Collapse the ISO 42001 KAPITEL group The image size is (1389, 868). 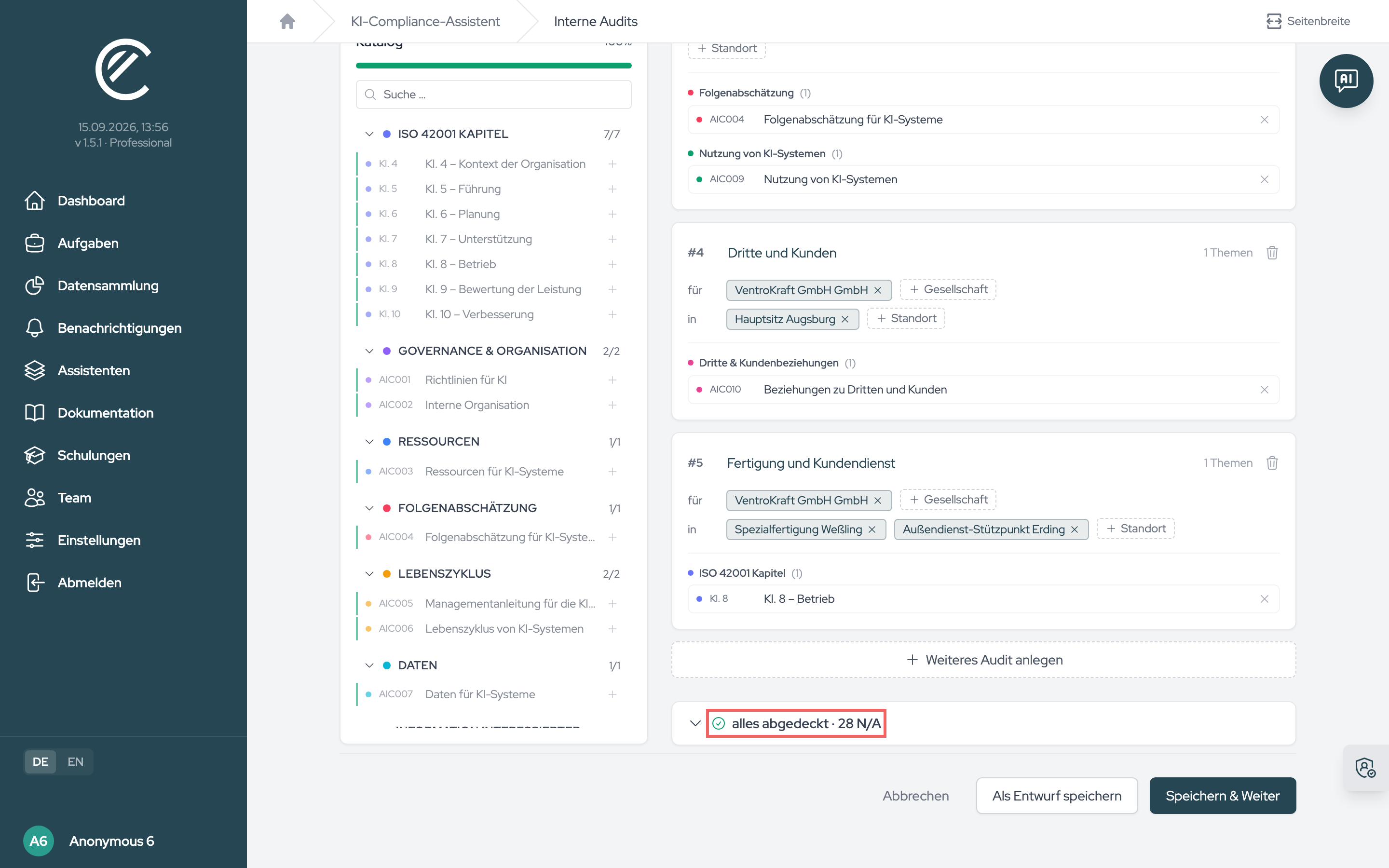[x=369, y=134]
